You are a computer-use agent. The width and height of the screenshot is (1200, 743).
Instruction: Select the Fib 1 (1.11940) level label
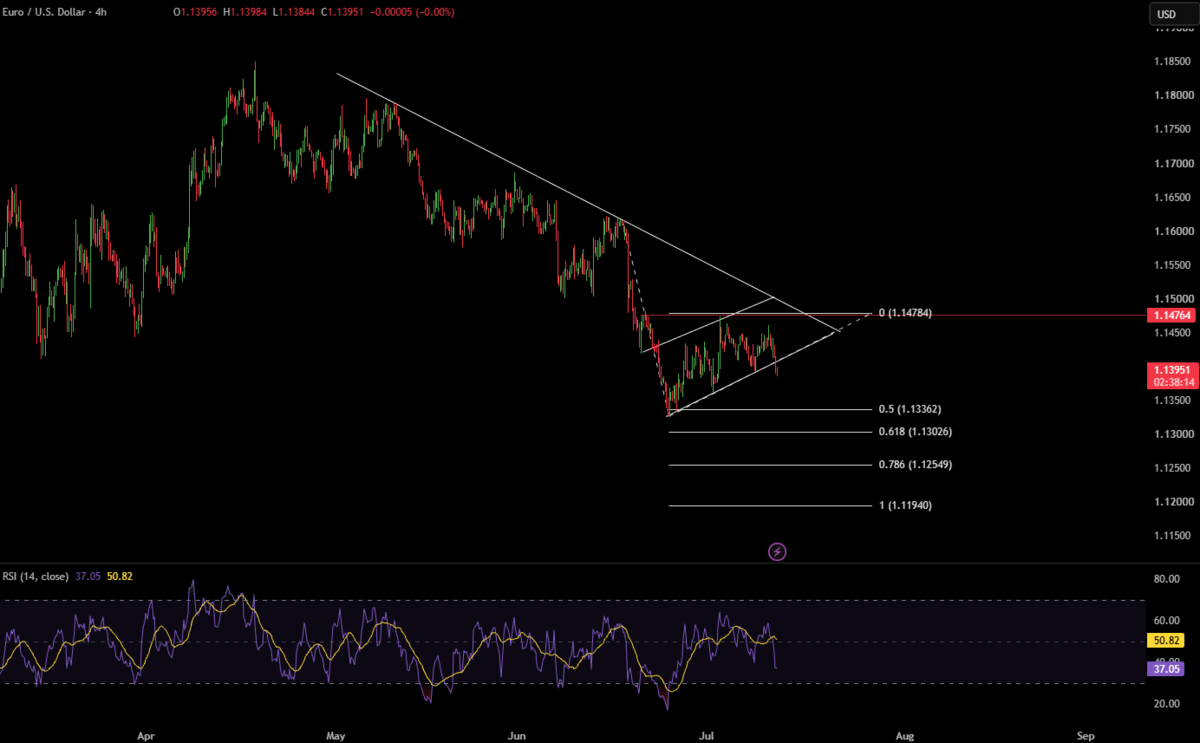905,506
